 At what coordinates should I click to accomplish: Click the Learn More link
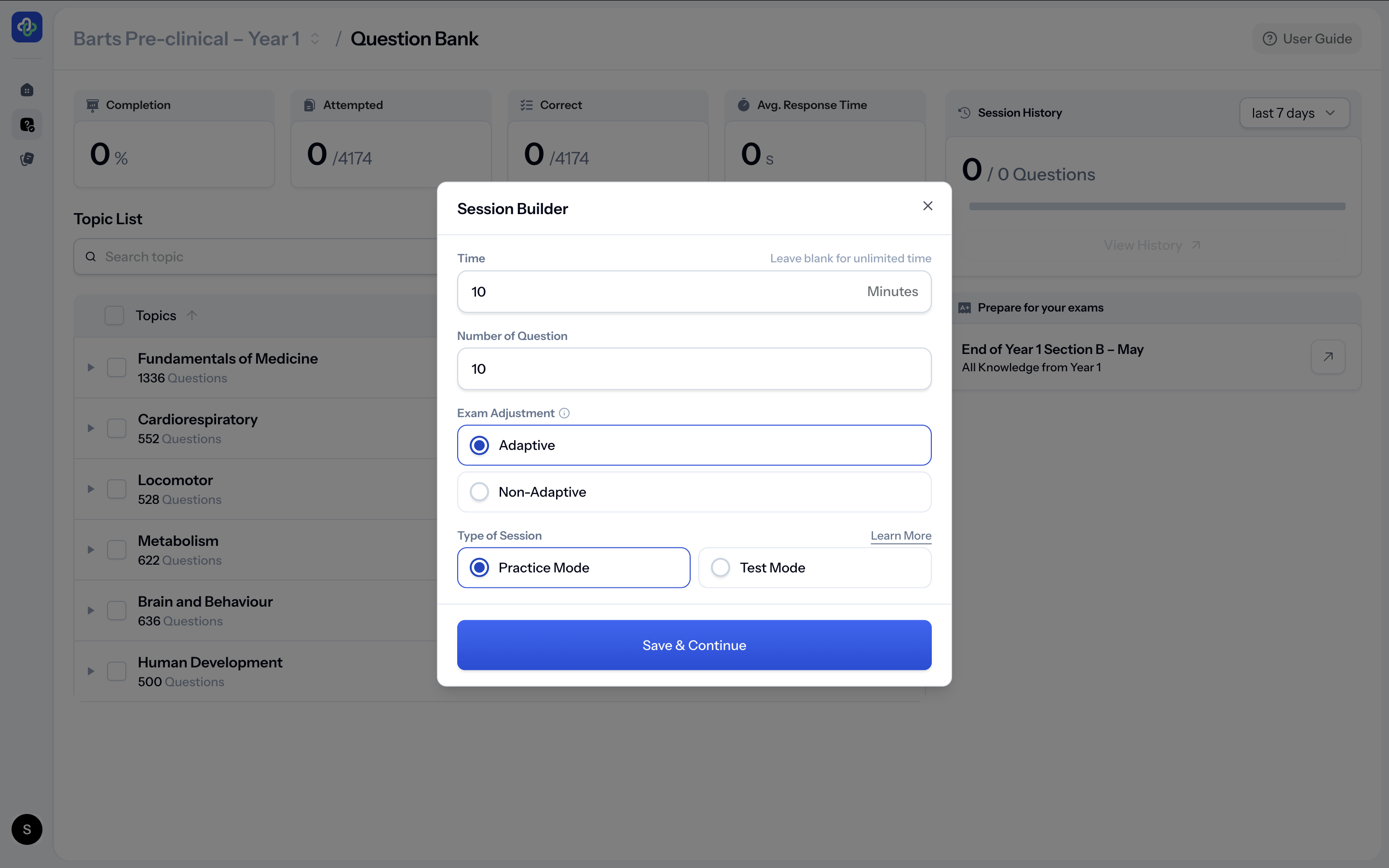900,536
